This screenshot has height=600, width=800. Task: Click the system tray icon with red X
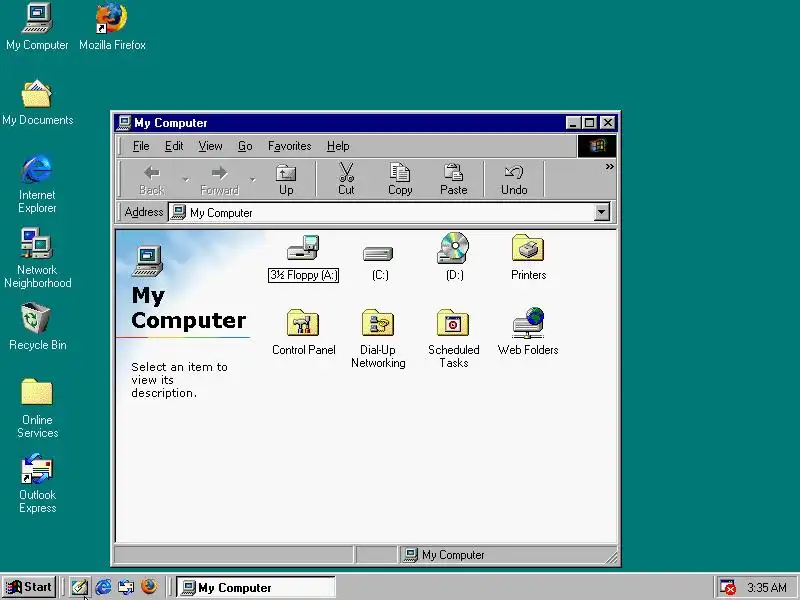click(727, 587)
